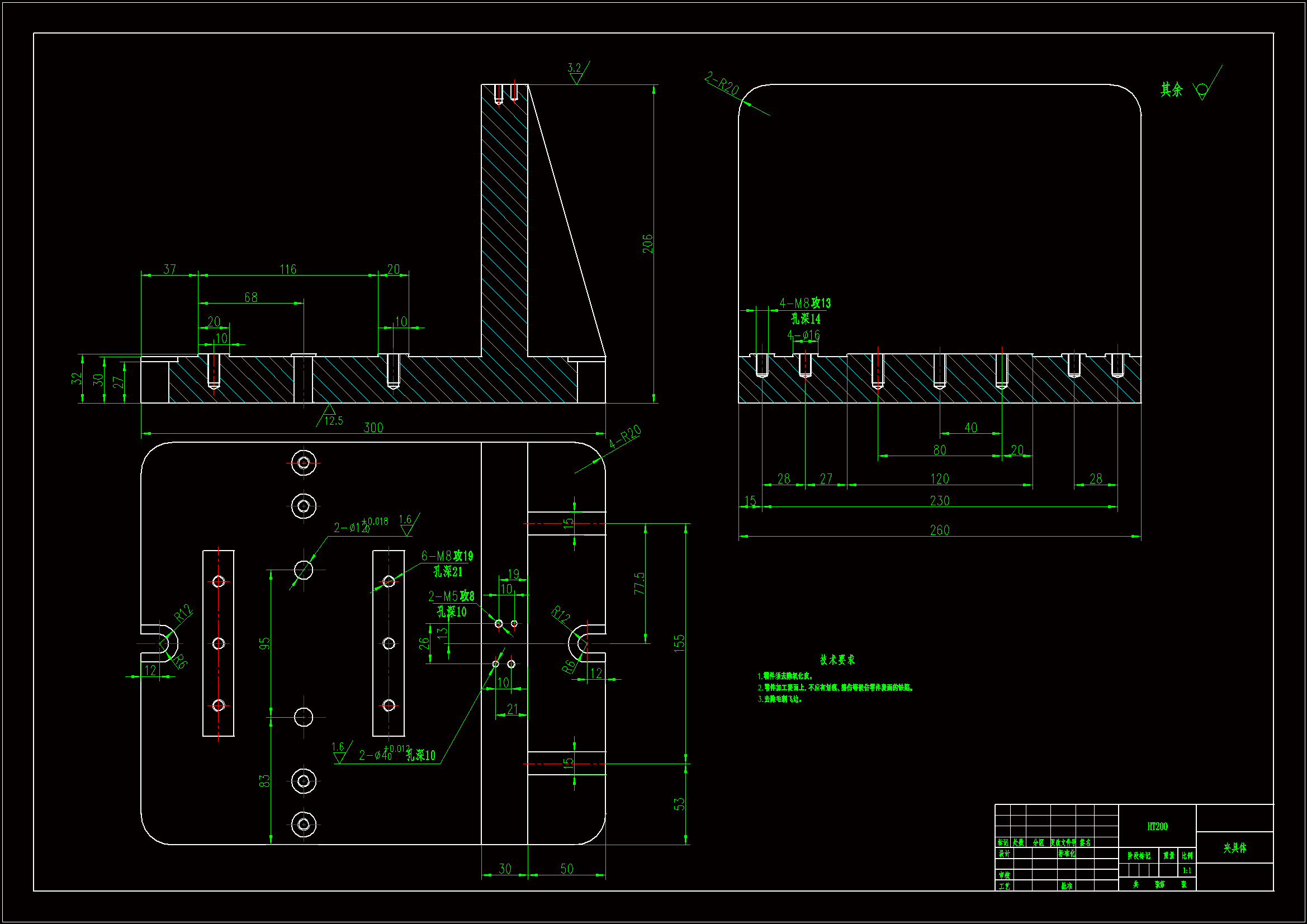Select the 2-M5 攻8 annotation text
This screenshot has height=924, width=1307.
coord(451,596)
